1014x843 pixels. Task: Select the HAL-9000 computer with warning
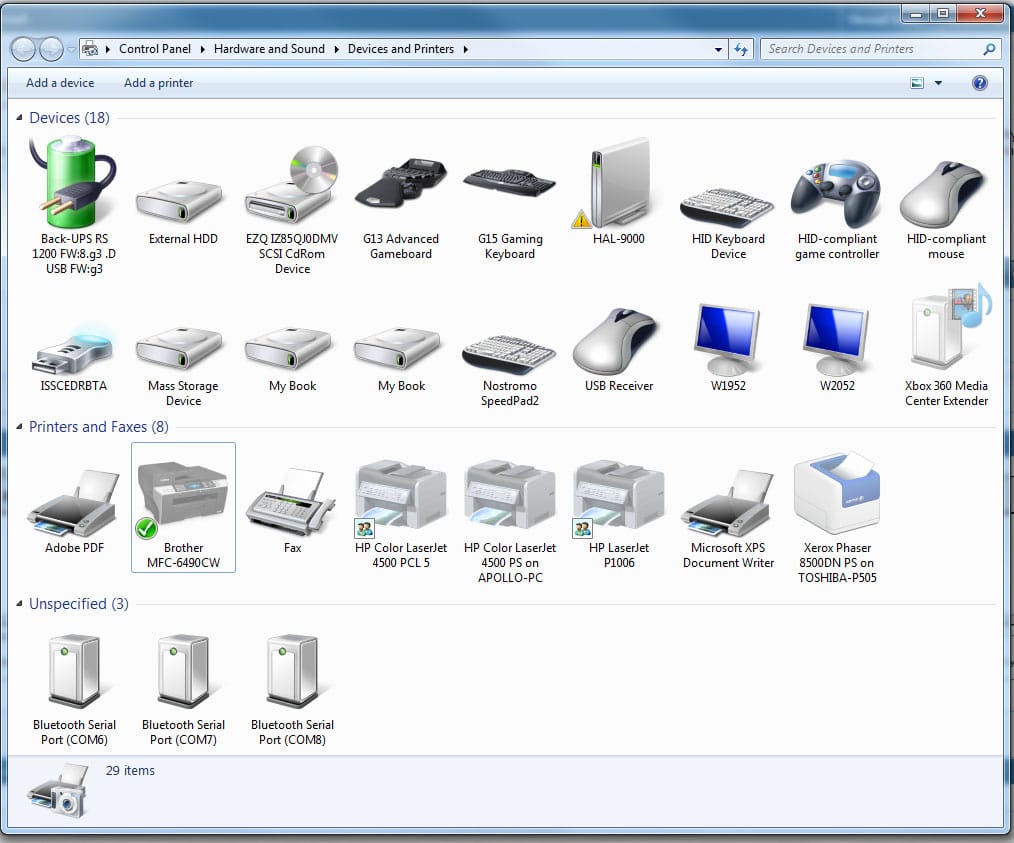(619, 191)
